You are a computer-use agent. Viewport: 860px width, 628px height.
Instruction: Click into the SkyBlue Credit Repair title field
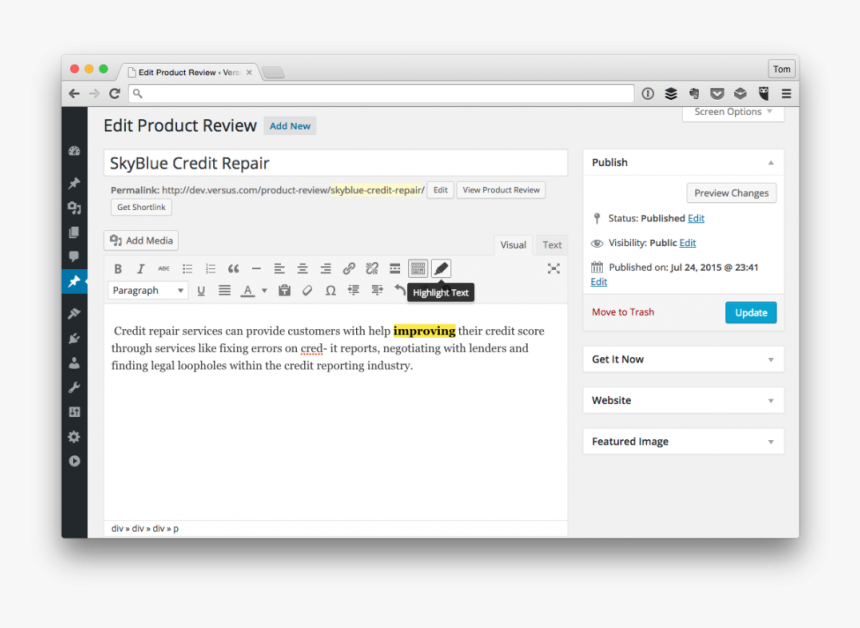336,163
